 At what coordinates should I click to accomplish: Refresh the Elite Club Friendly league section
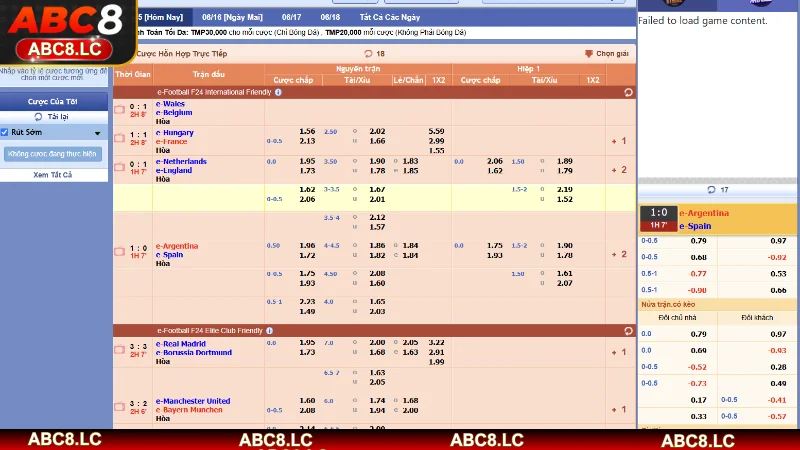coord(628,331)
